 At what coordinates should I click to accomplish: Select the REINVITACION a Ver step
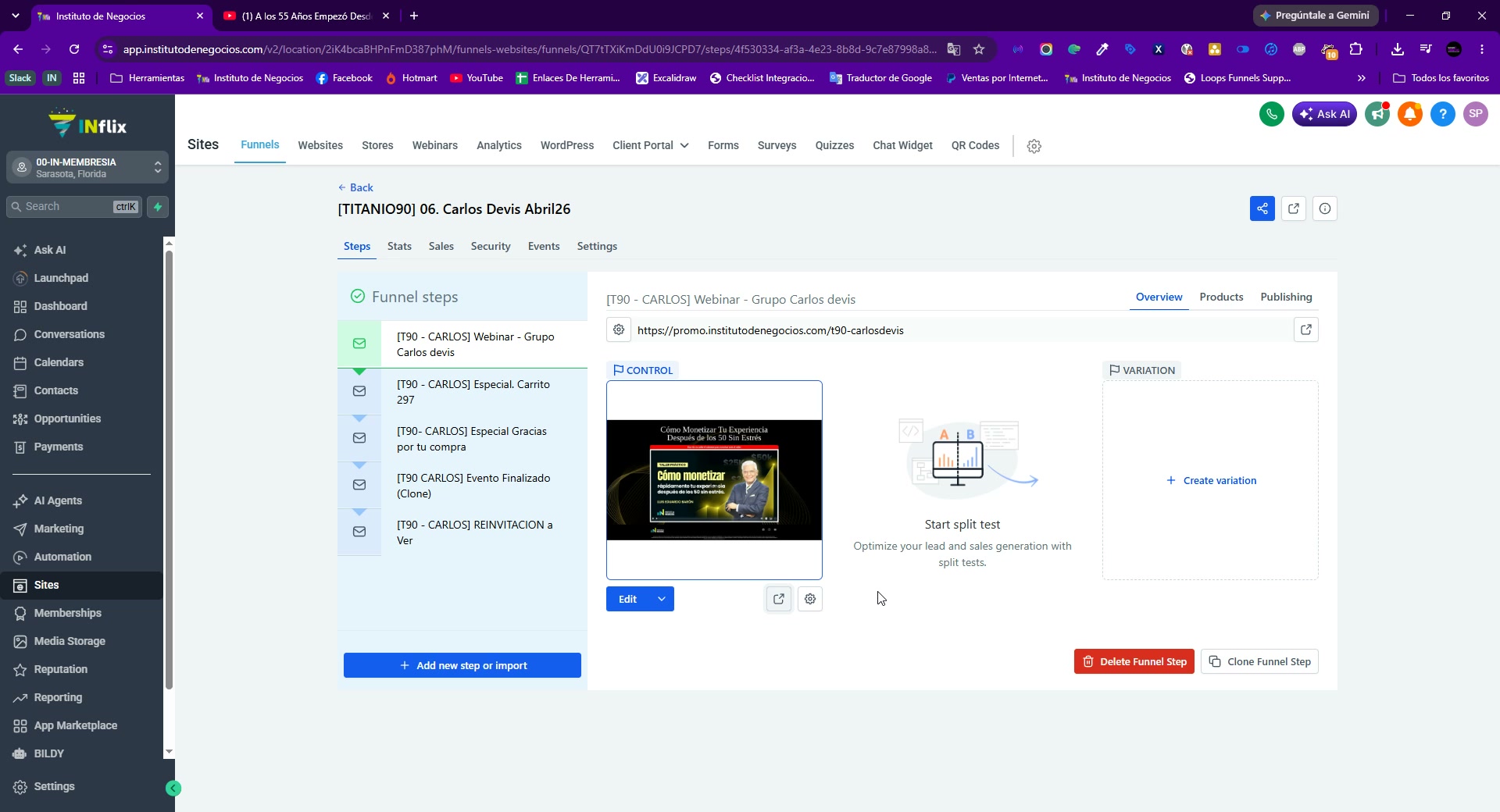point(462,532)
